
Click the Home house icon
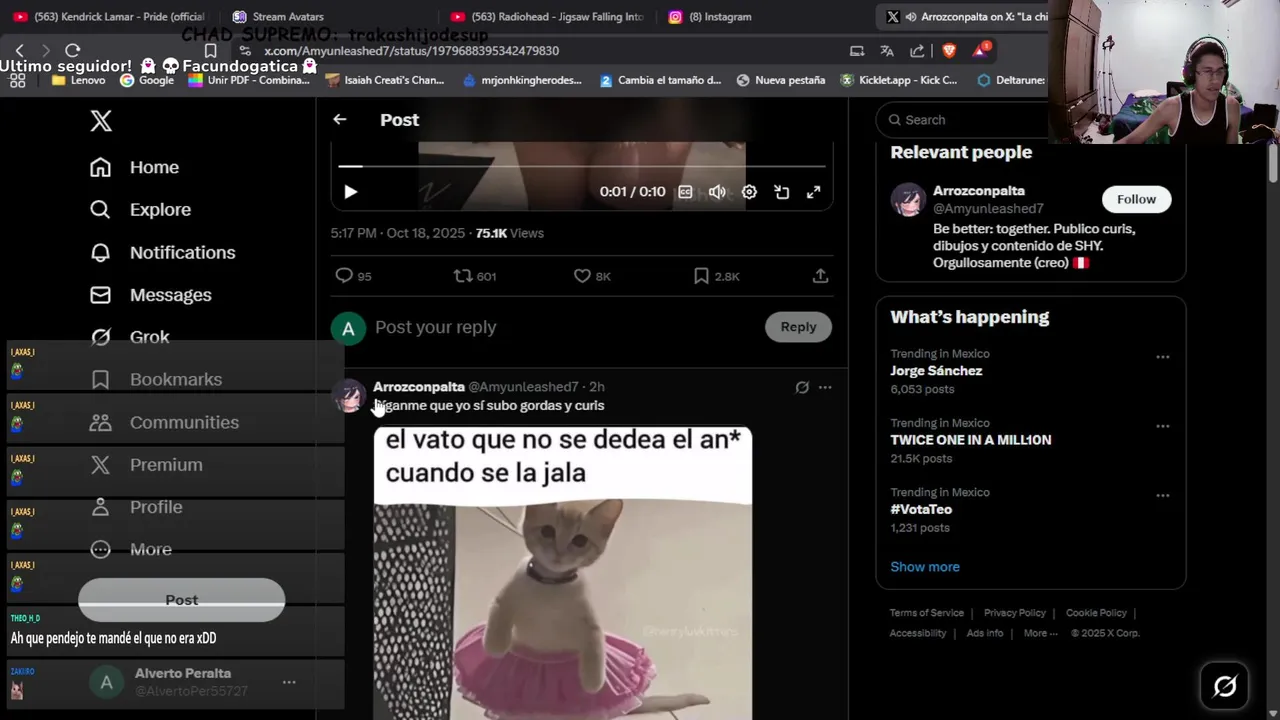point(100,167)
